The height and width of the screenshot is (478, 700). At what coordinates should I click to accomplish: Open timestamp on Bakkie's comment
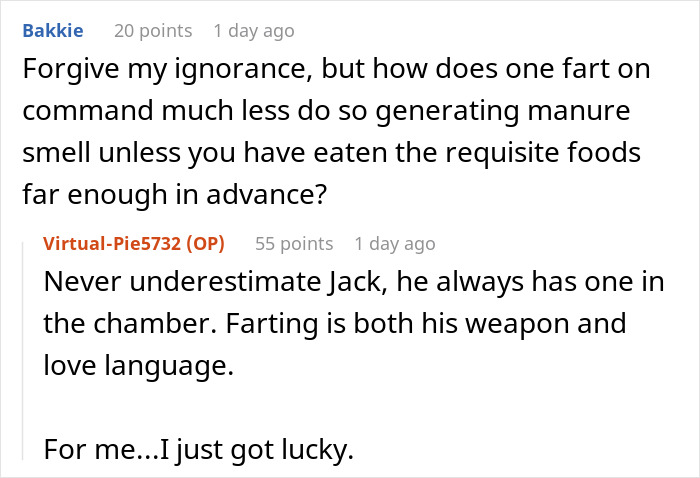[x=253, y=31]
